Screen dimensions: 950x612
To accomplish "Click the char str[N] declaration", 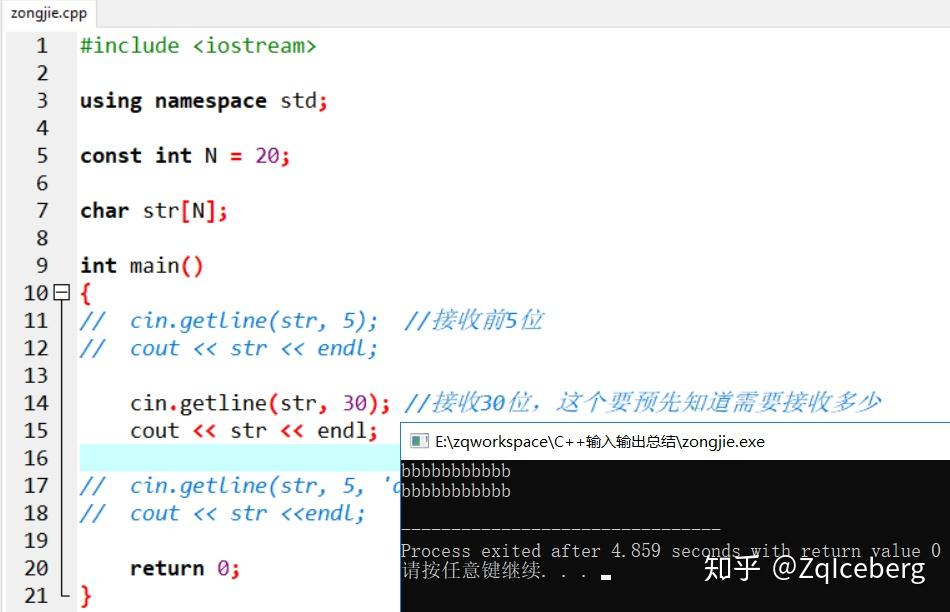I will tap(154, 211).
